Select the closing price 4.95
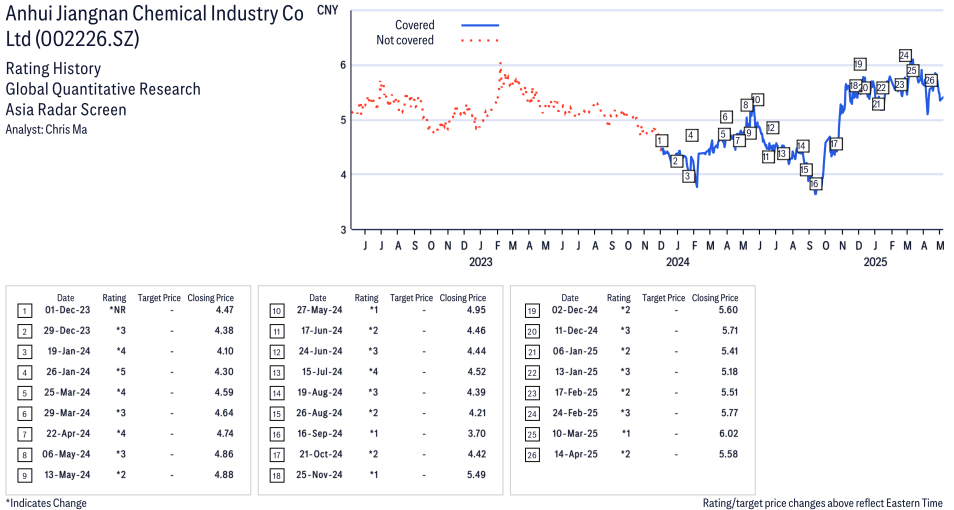 click(476, 310)
